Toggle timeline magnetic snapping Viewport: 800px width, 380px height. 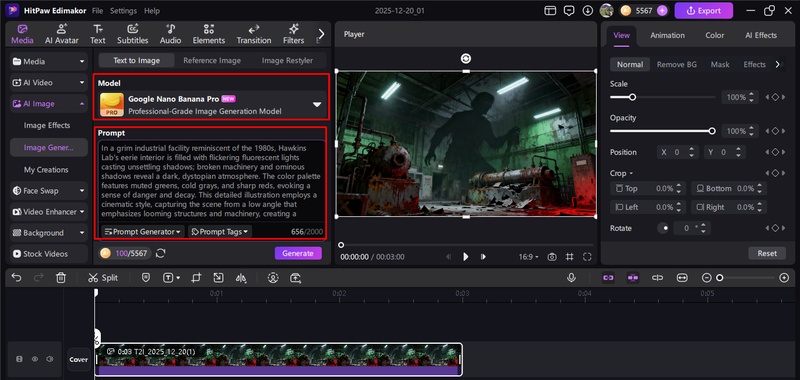point(633,277)
